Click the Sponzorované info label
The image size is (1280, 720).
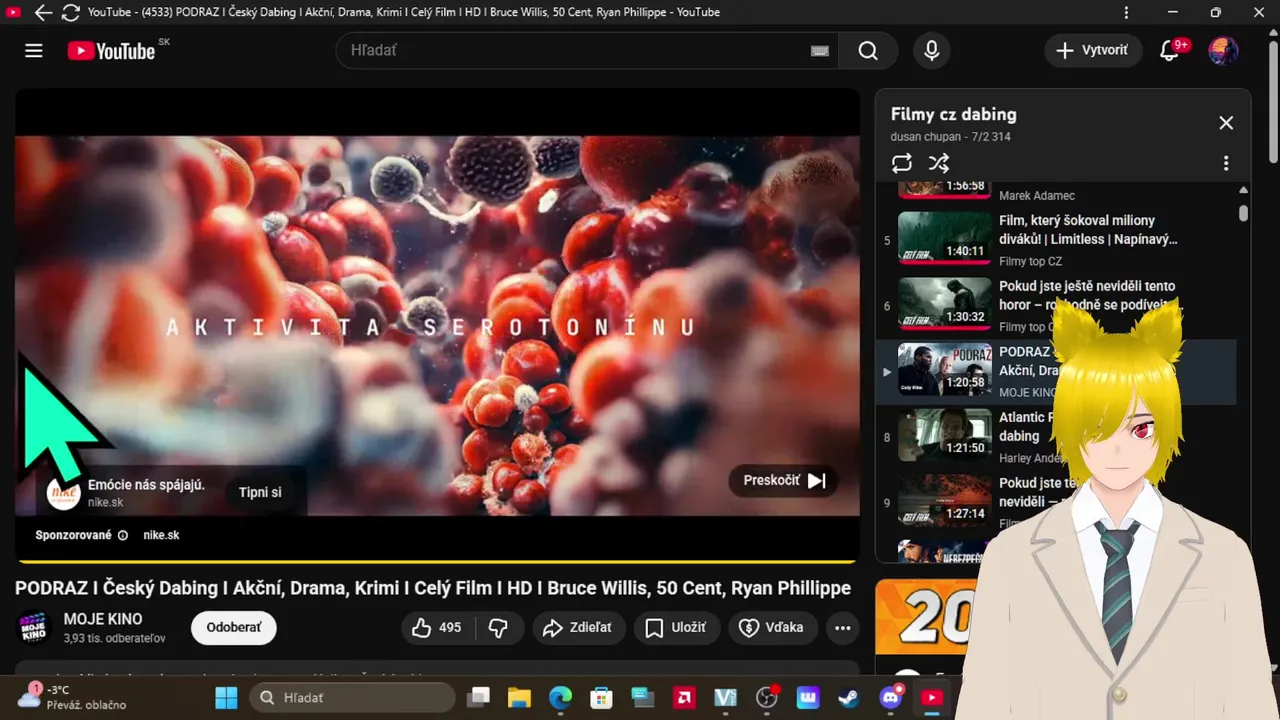(82, 535)
